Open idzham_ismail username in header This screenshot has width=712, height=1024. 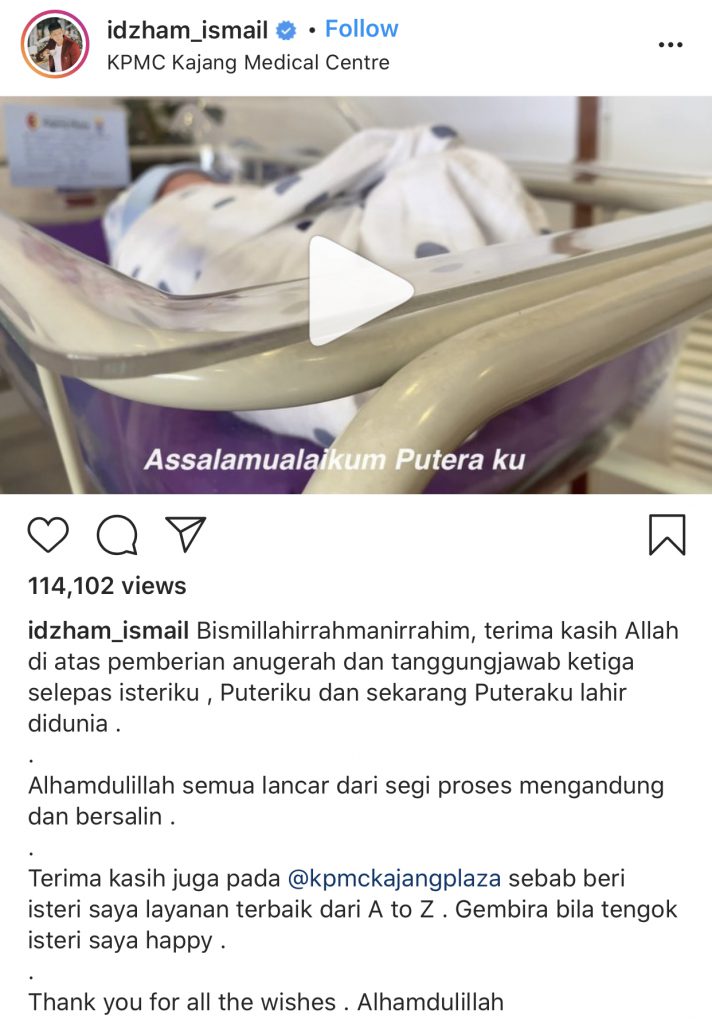coord(187,29)
